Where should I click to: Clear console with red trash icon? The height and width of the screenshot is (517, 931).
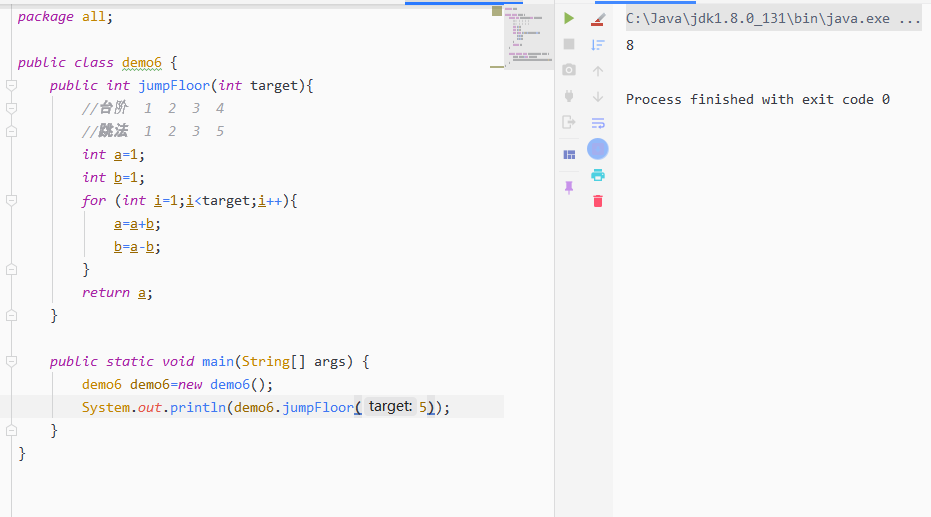click(x=598, y=201)
